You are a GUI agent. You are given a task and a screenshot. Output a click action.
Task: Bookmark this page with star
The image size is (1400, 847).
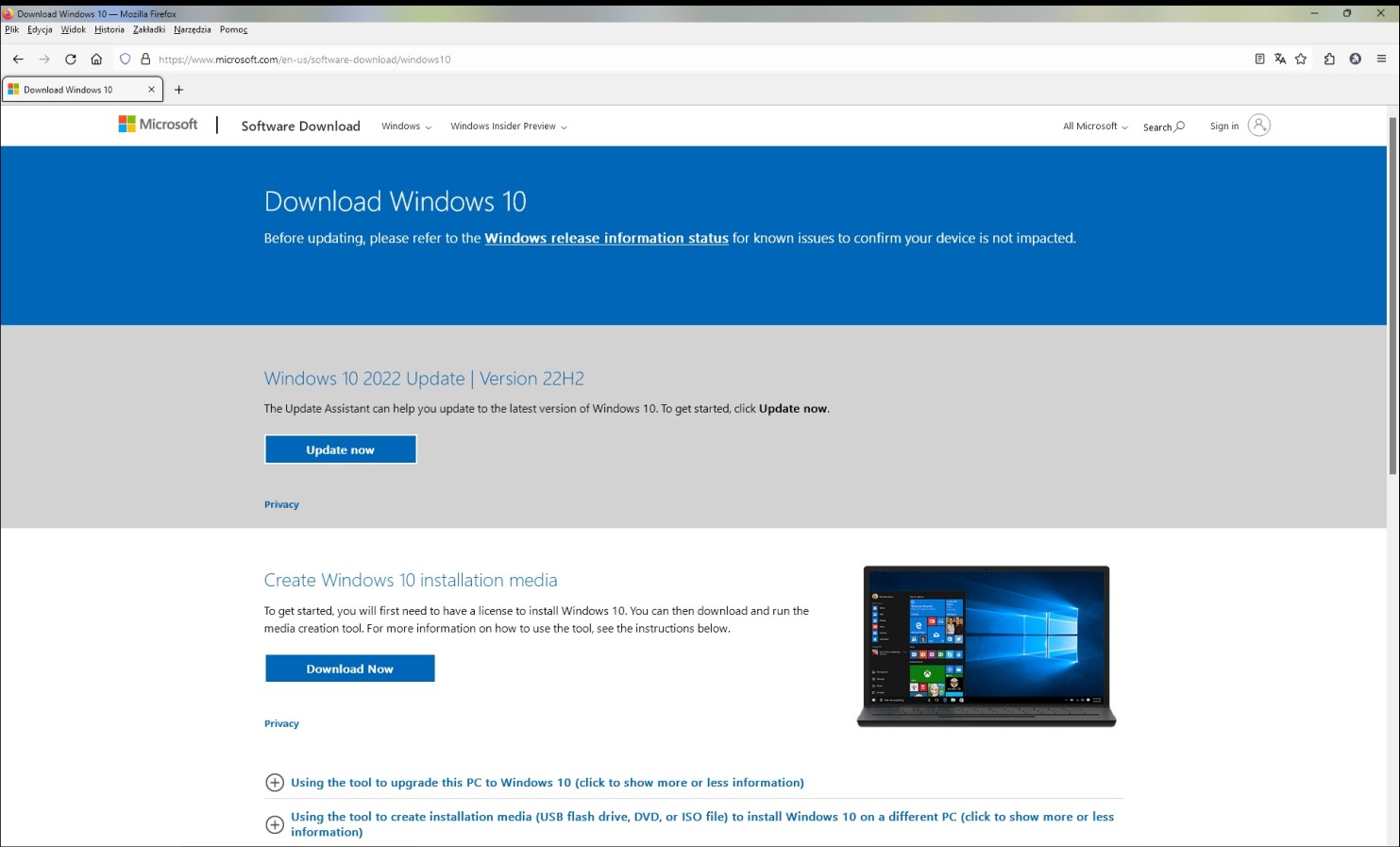1301,59
